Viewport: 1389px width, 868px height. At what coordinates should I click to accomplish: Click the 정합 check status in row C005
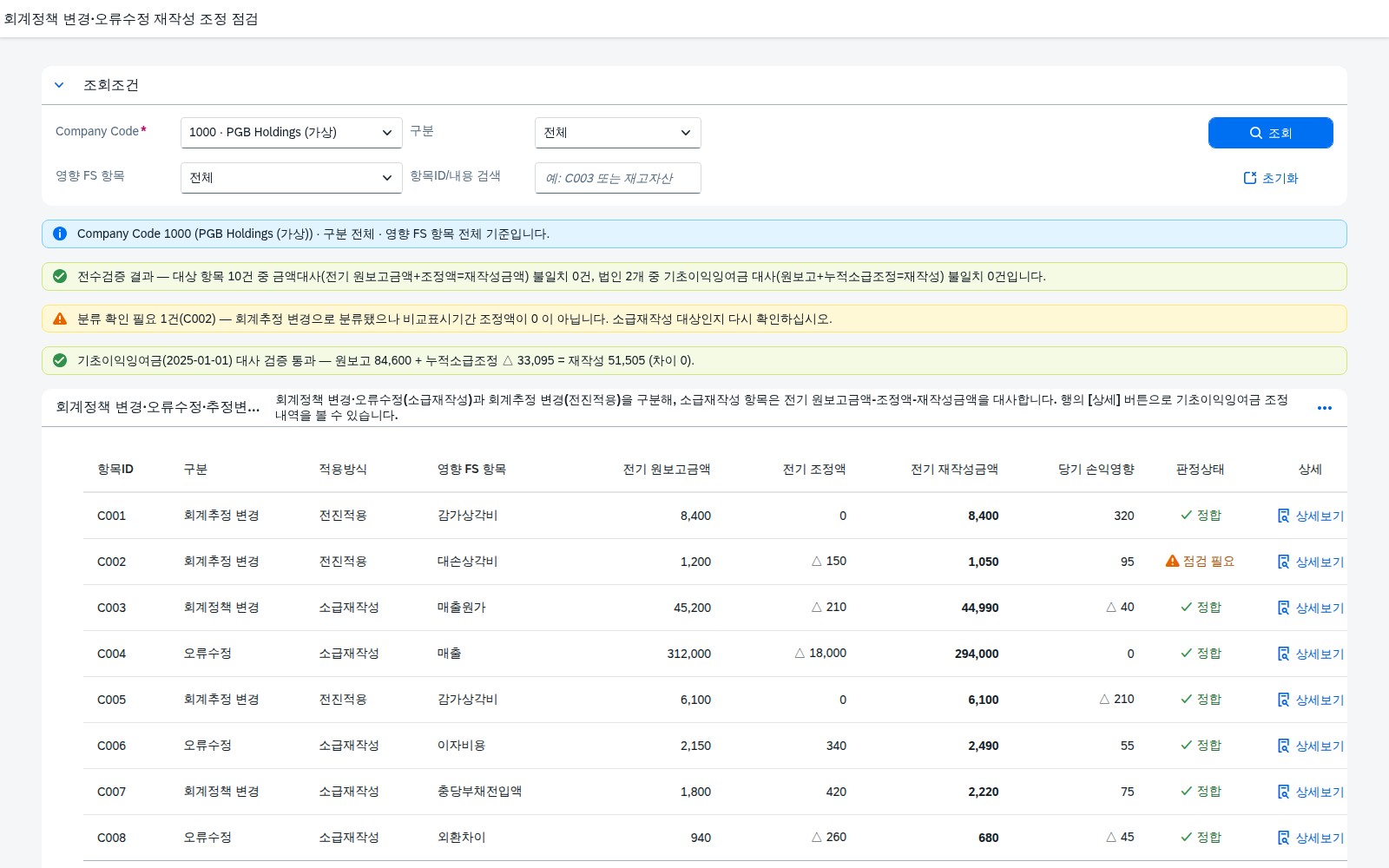pos(1201,700)
